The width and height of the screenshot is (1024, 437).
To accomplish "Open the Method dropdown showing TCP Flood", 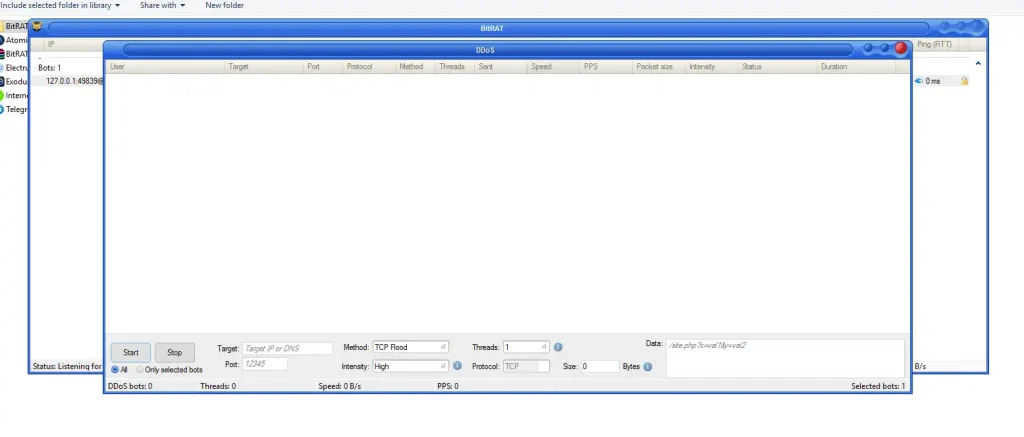I will pos(410,347).
